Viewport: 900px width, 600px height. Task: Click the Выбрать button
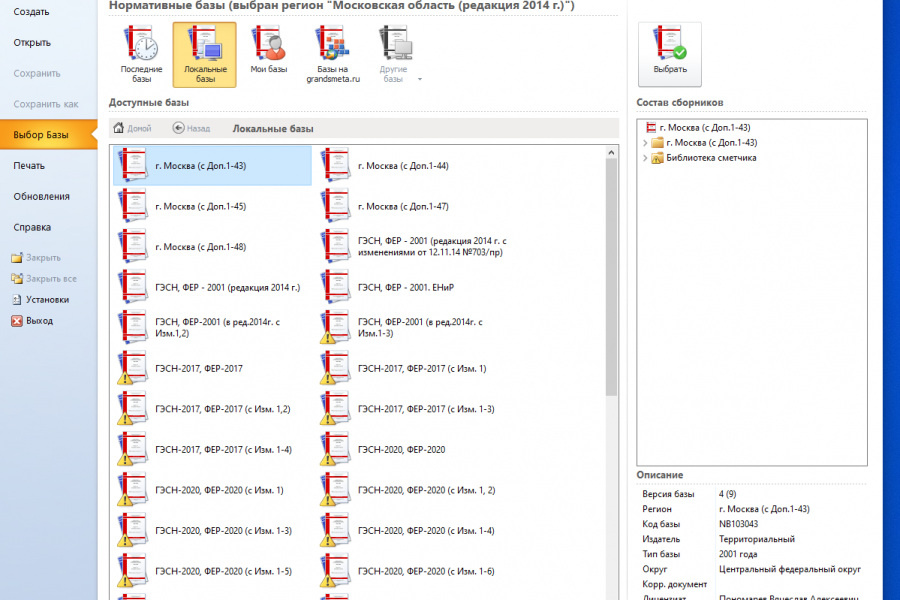[670, 54]
